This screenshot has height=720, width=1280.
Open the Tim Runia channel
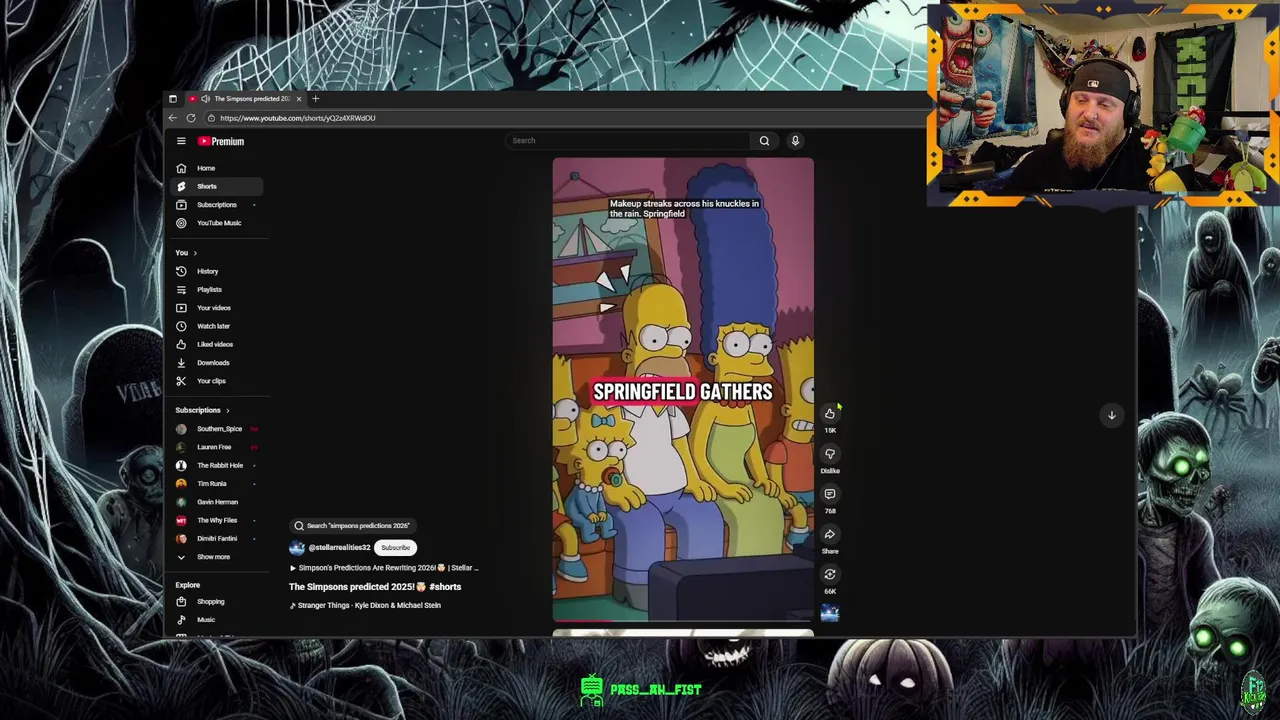tap(215, 484)
